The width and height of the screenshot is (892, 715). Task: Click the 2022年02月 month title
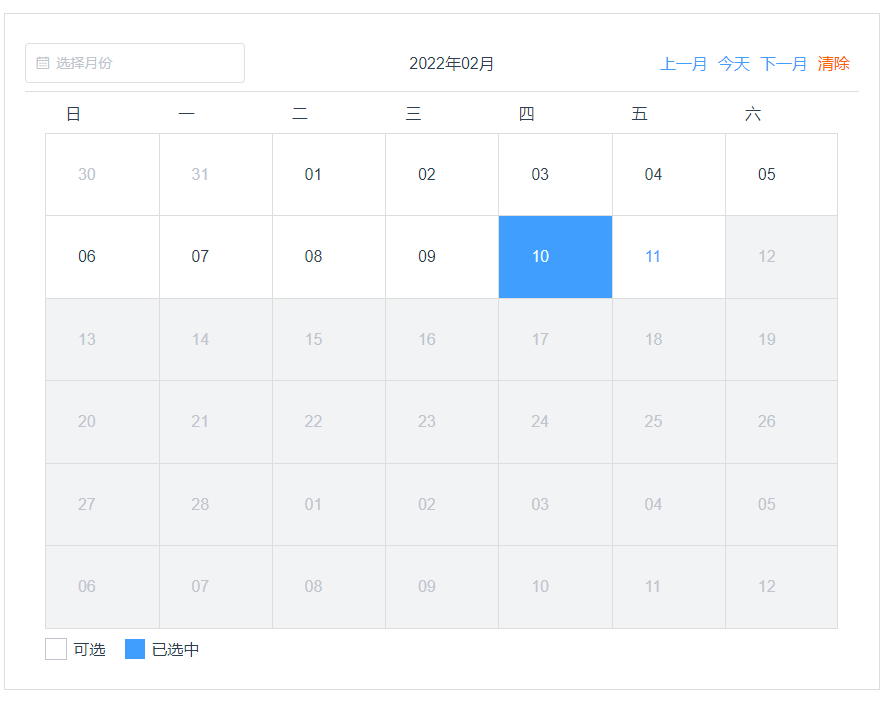[451, 64]
